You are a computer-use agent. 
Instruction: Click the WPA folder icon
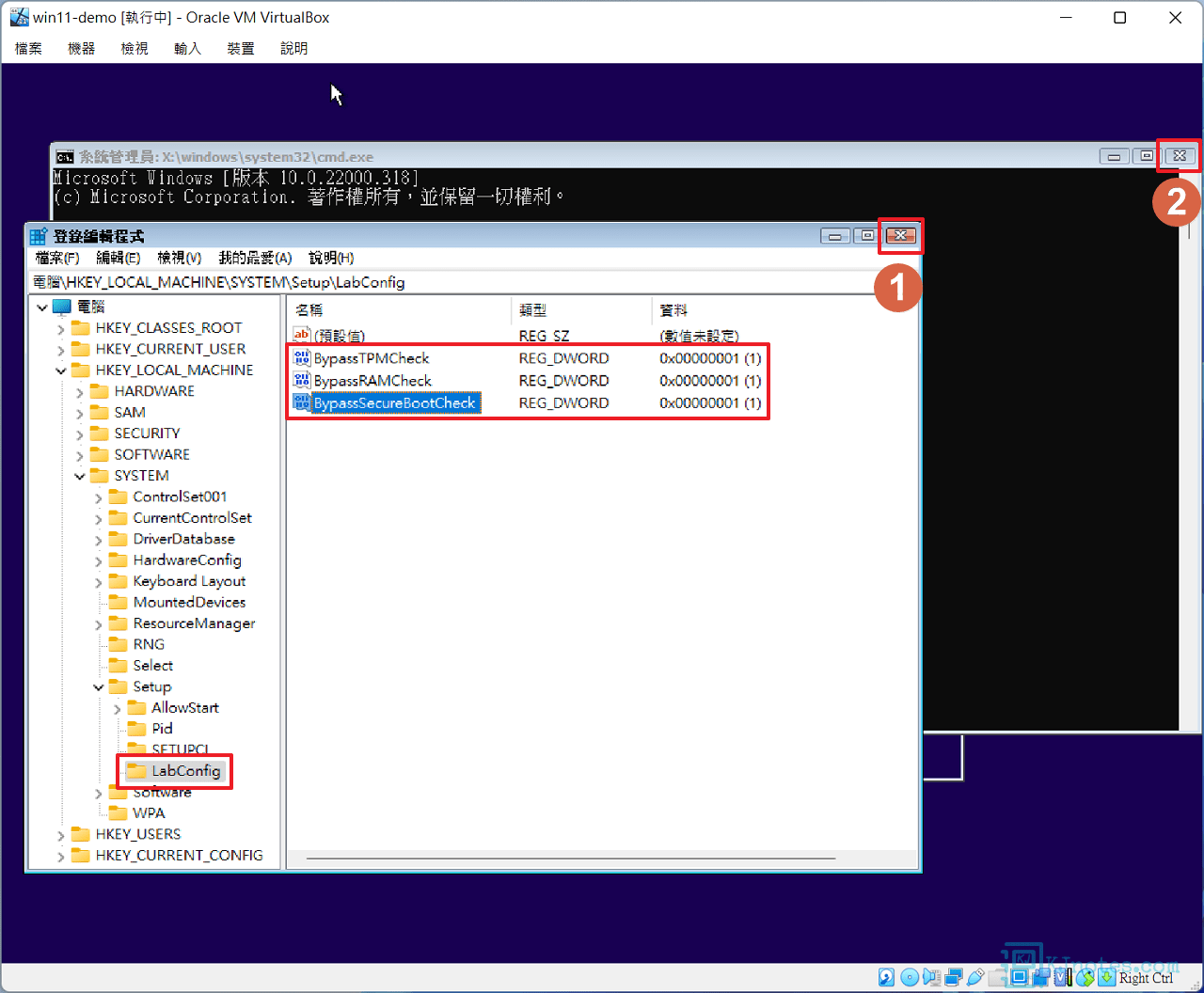(x=119, y=812)
